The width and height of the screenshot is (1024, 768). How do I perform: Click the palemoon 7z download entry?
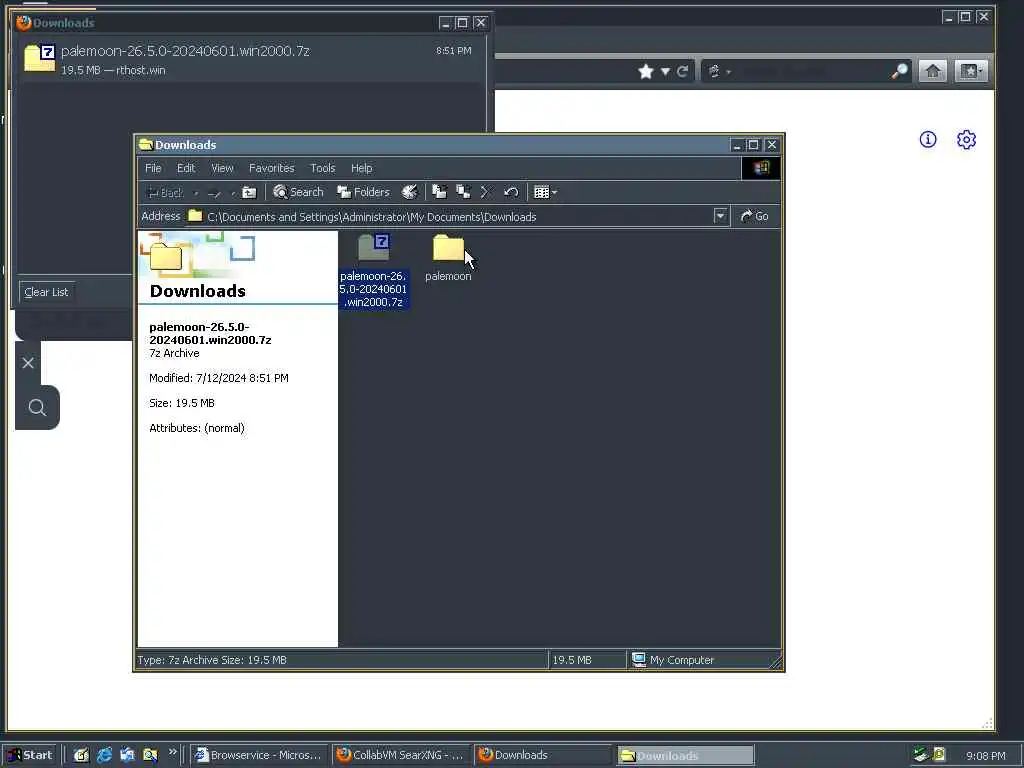tap(250, 59)
